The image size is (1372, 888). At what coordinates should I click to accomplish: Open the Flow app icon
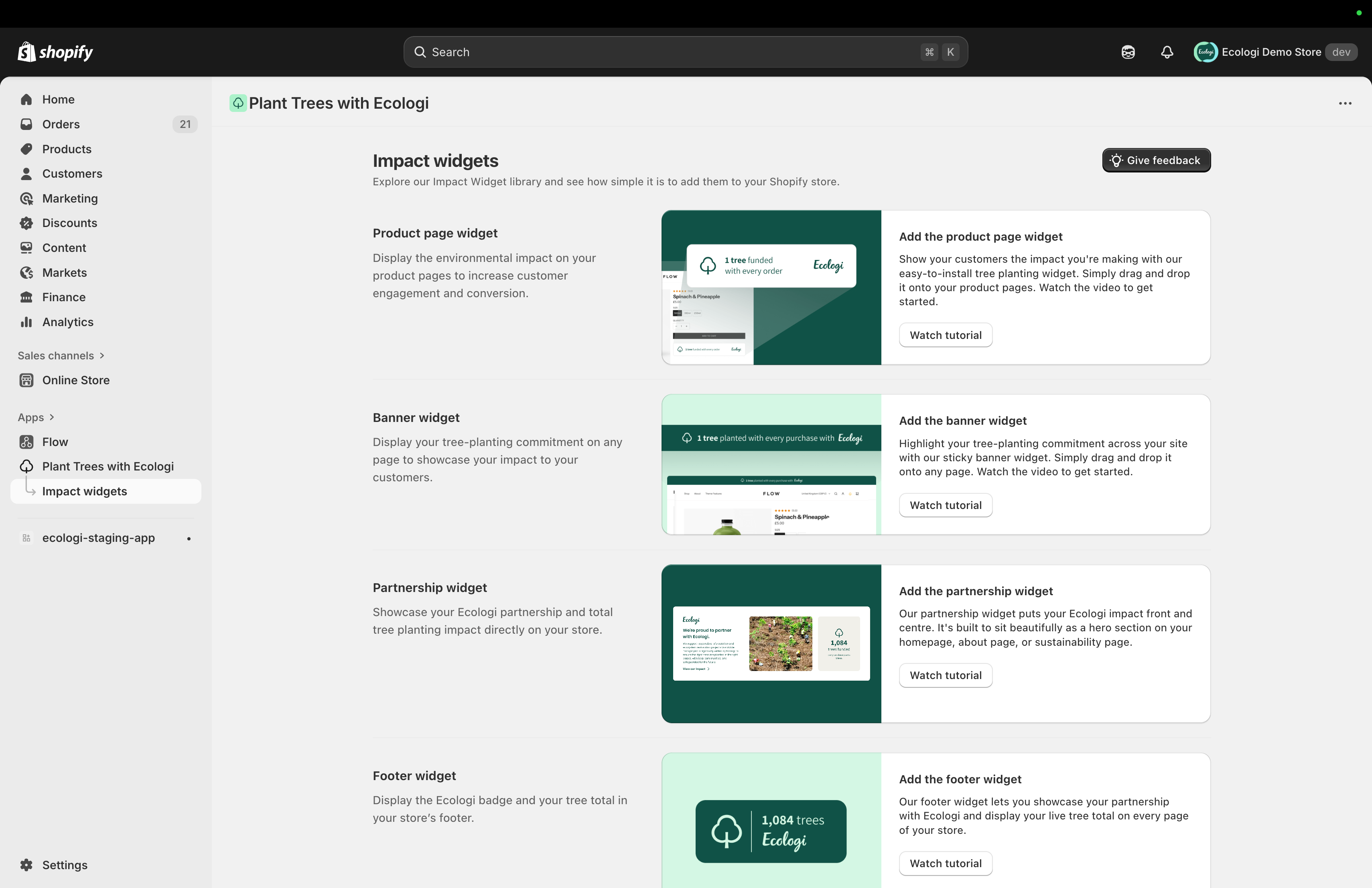pos(26,442)
